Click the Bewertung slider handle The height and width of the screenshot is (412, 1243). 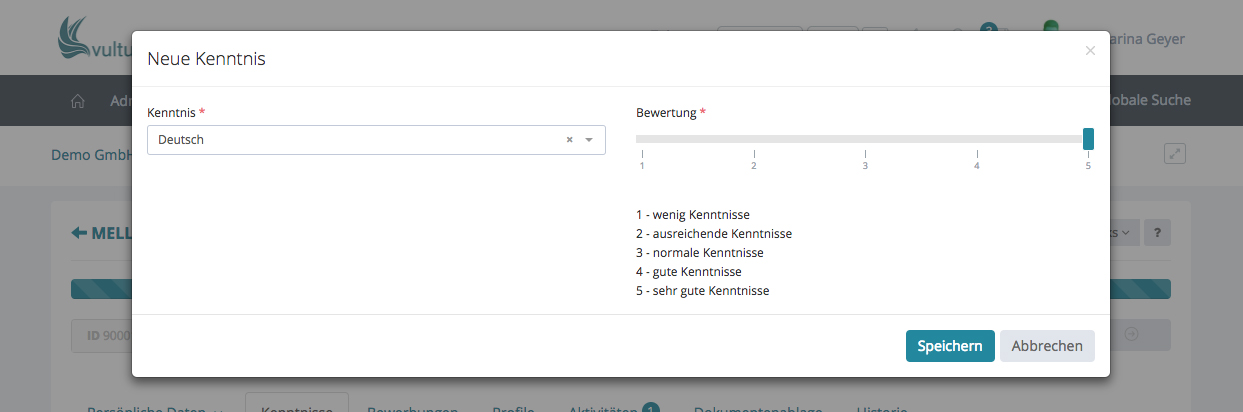pyautogui.click(x=1088, y=139)
